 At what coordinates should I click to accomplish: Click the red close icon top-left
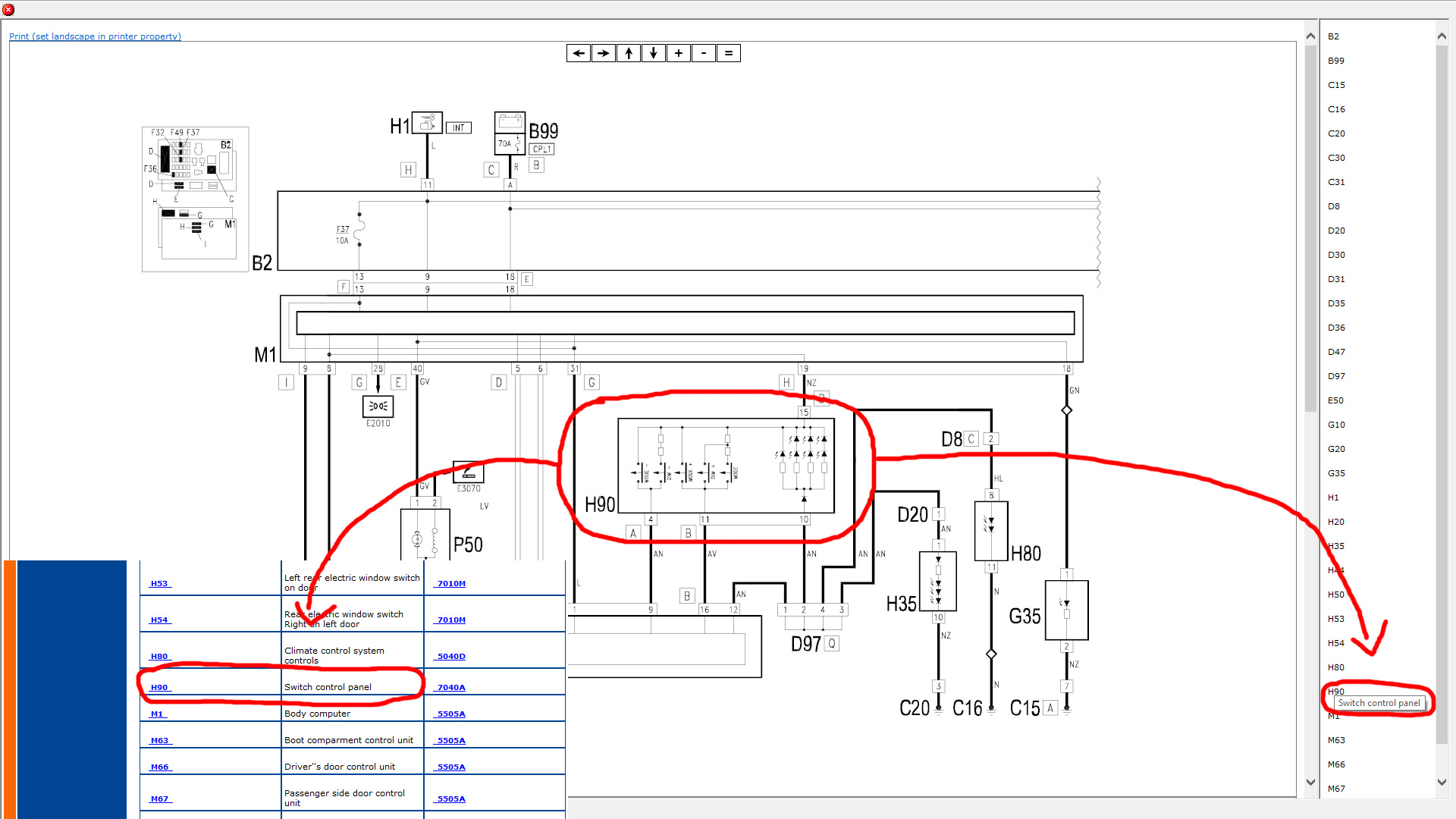tap(8, 9)
